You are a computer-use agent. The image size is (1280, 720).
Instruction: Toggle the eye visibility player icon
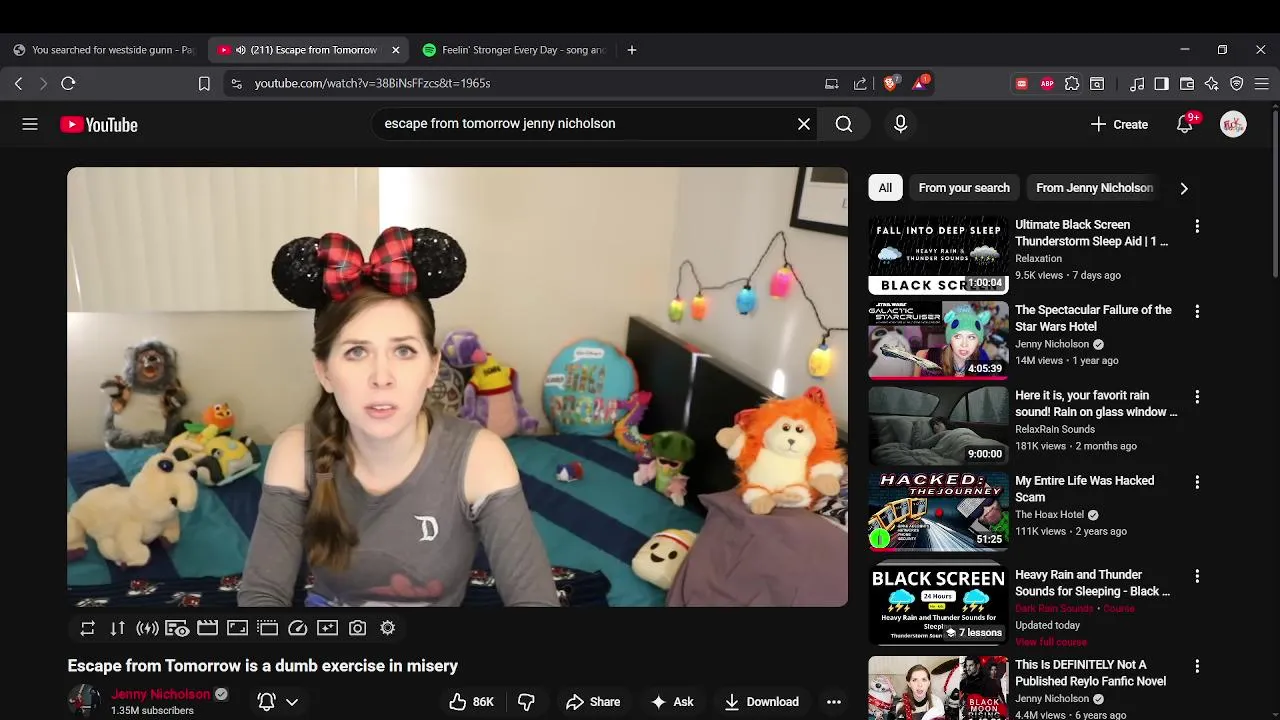click(x=178, y=628)
